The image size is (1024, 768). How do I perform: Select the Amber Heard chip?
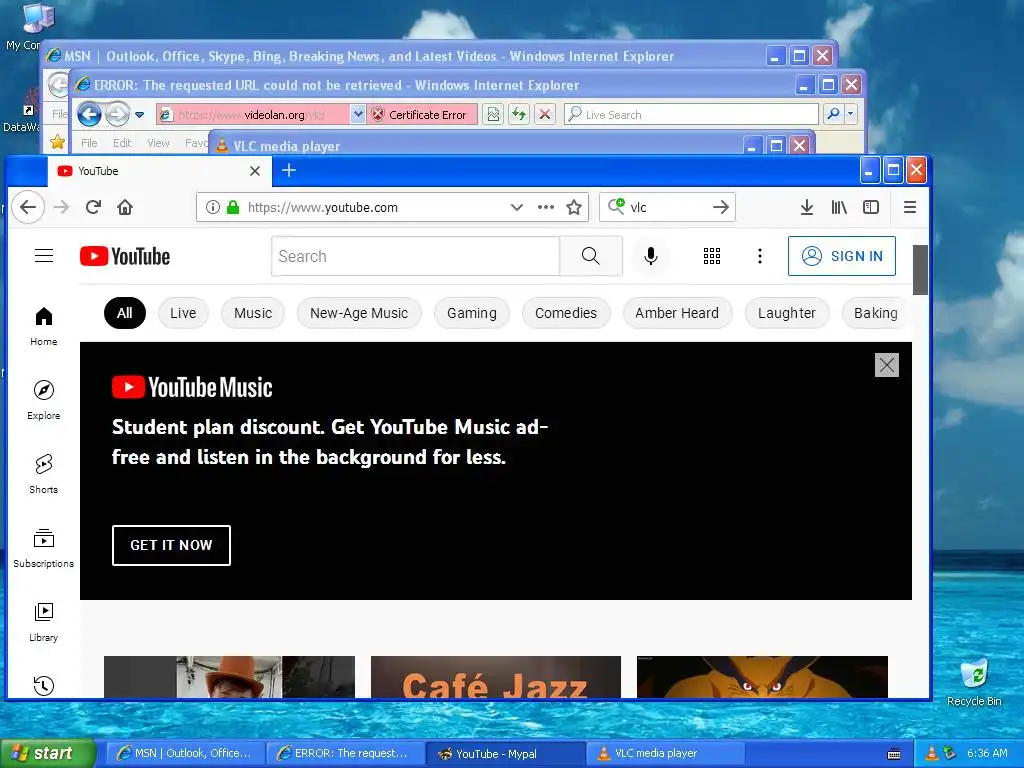(677, 313)
